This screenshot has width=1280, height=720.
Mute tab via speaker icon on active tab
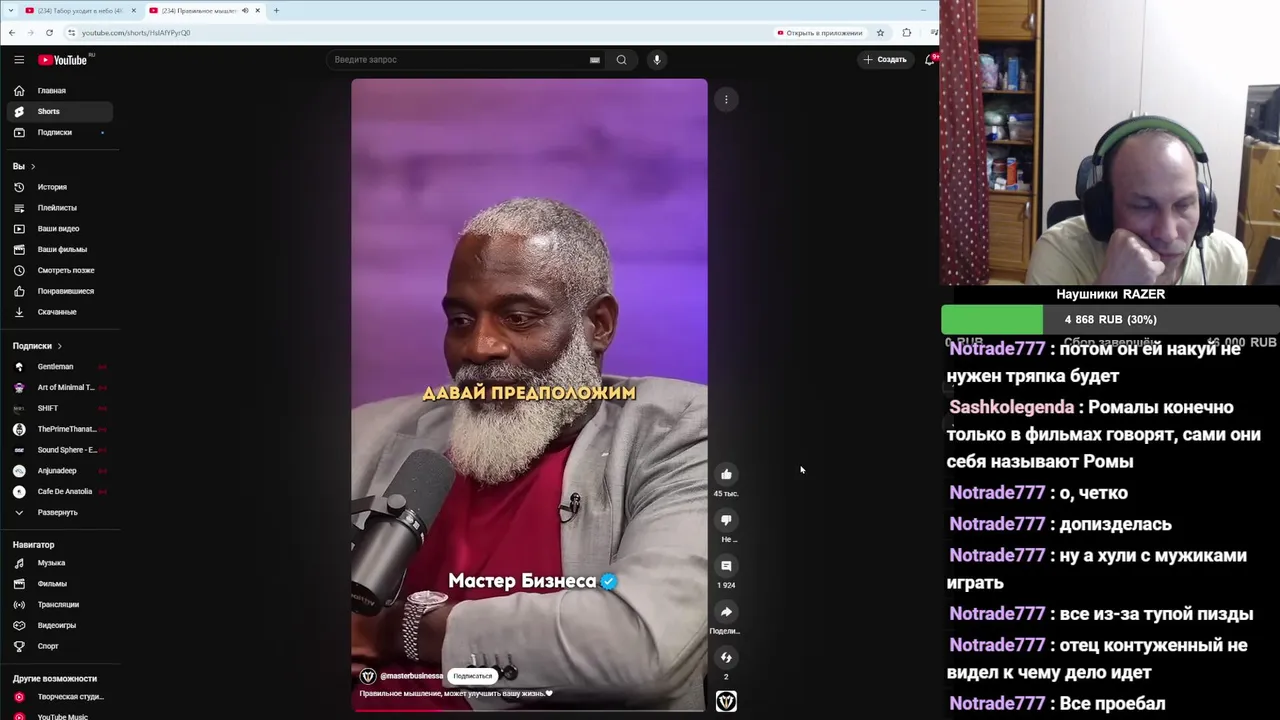[x=245, y=11]
